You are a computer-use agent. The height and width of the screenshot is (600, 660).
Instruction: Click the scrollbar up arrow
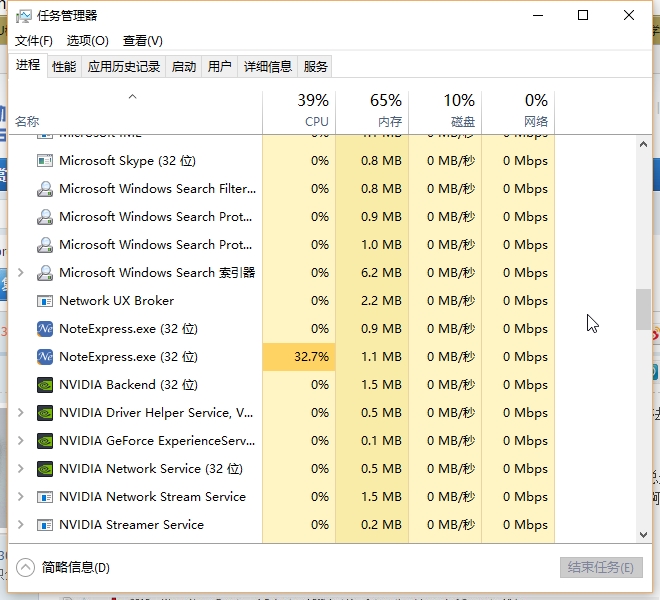click(643, 144)
